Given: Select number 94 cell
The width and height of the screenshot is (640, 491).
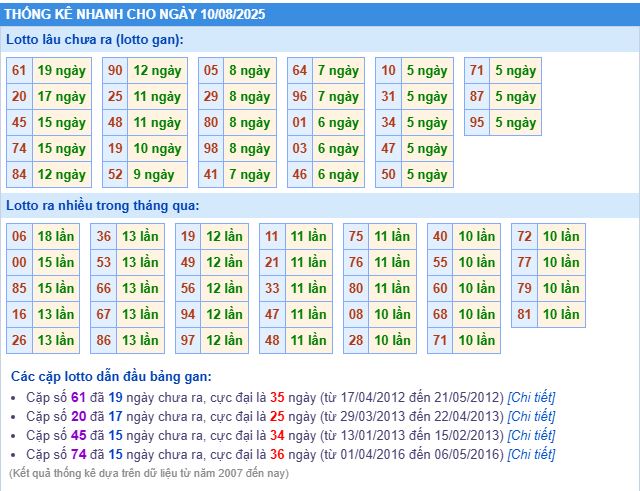Looking at the screenshot, I should [188, 314].
